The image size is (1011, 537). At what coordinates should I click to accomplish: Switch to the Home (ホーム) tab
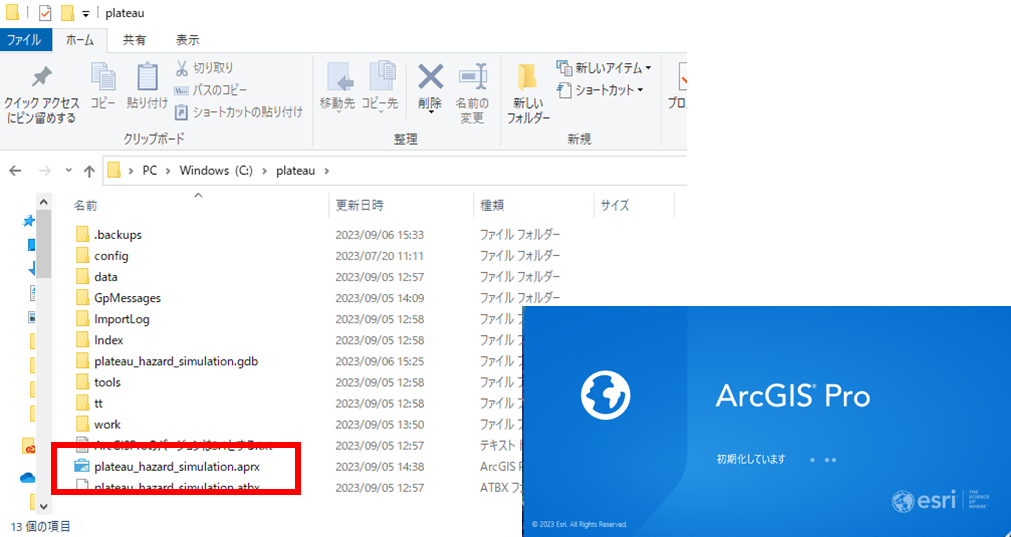(x=80, y=39)
